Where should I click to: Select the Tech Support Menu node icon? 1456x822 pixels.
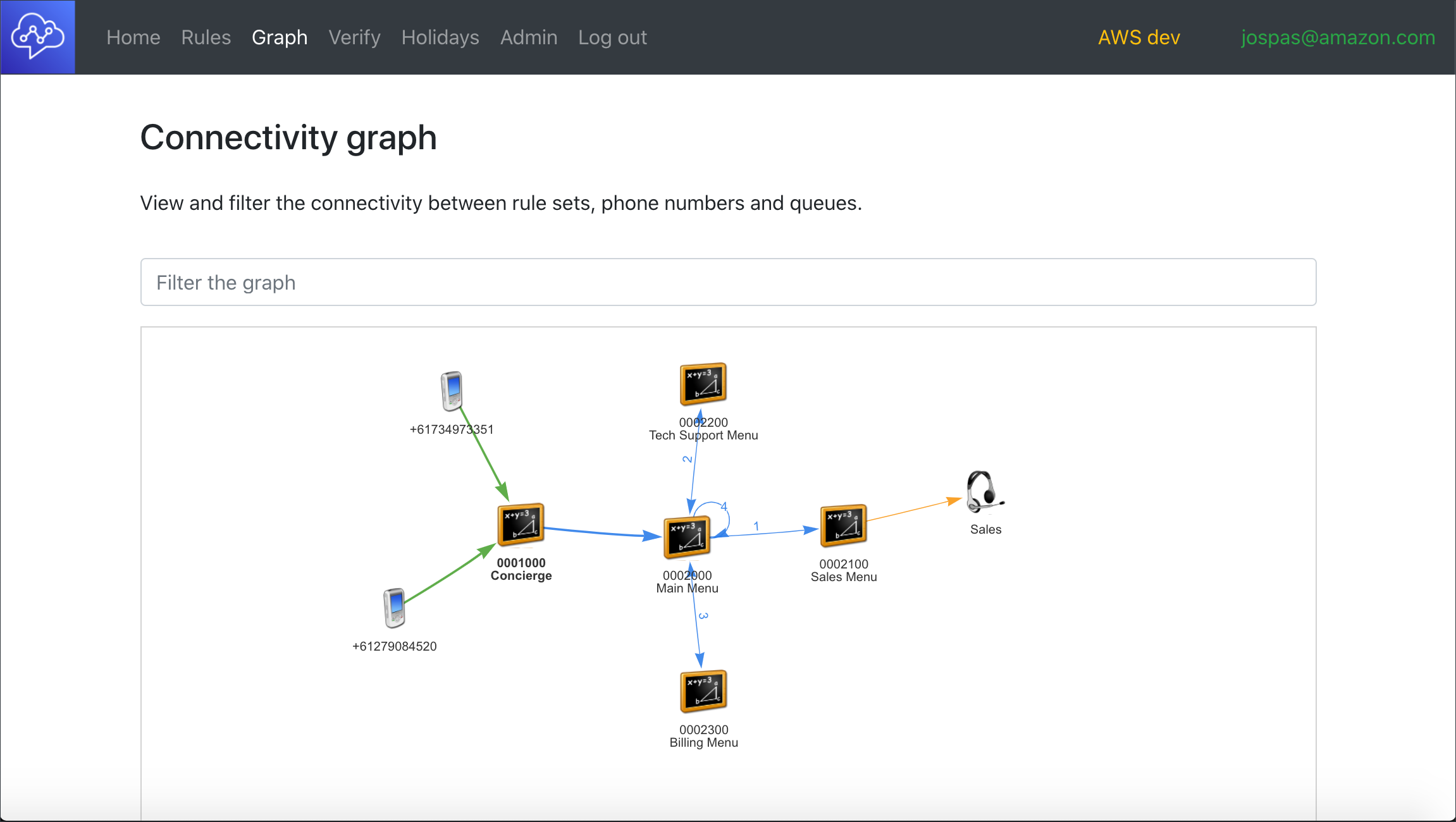703,384
